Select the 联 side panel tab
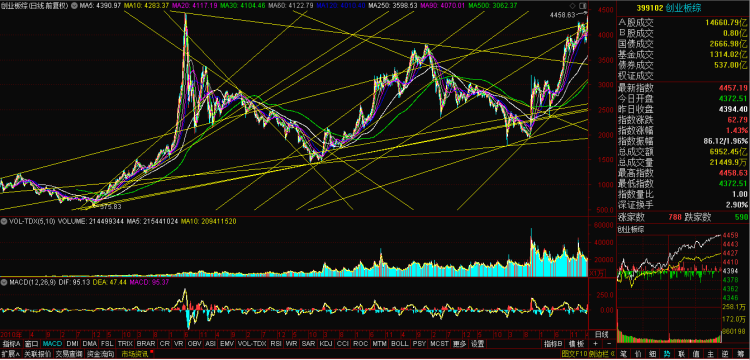The image size is (750, 360). pos(681,354)
